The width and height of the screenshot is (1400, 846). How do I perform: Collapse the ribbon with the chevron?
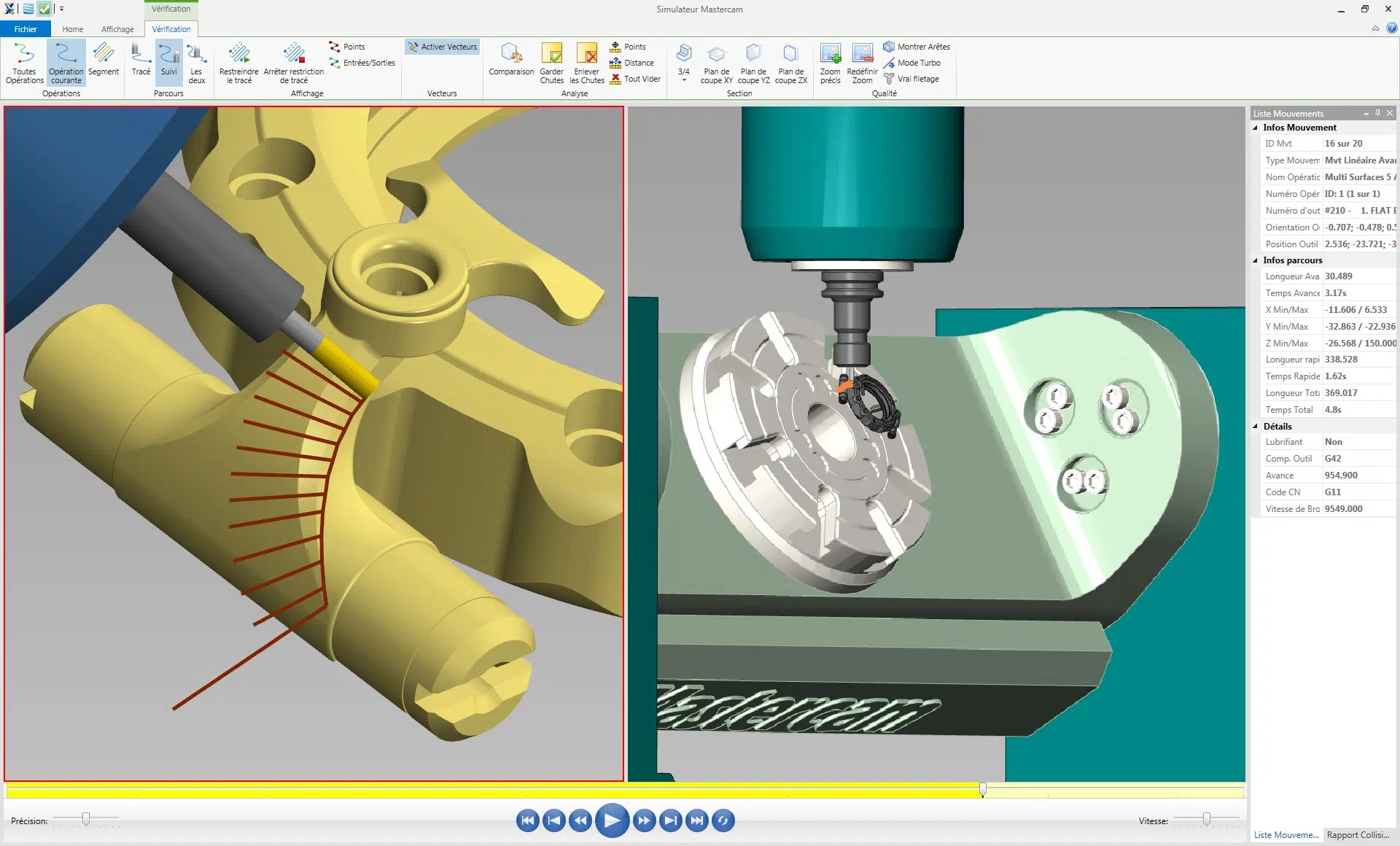click(x=1375, y=28)
